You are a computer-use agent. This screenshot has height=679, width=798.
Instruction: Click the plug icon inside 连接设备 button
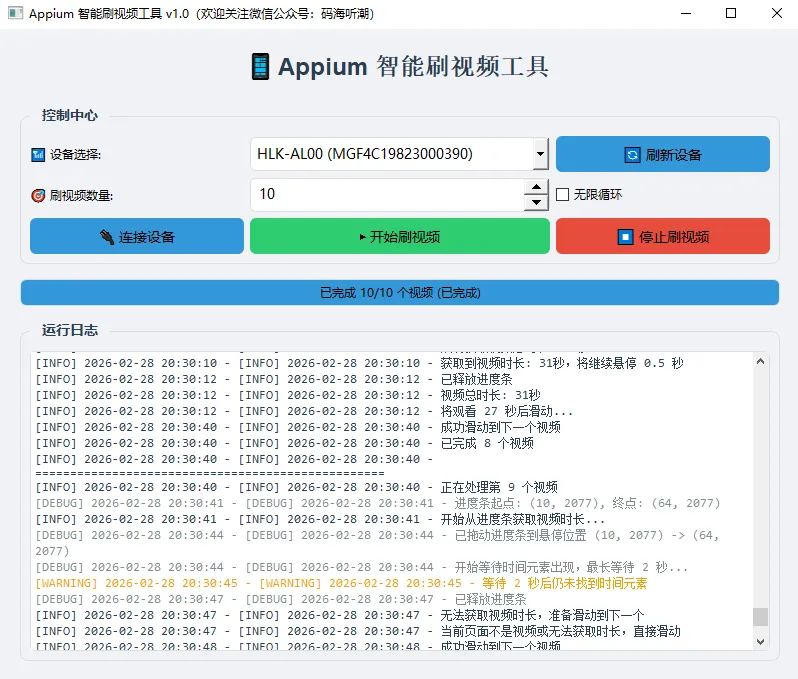coord(106,237)
